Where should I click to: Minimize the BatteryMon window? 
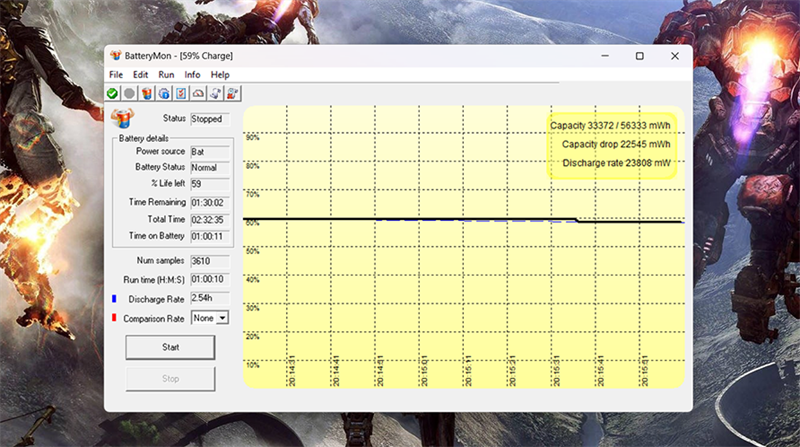[x=605, y=56]
